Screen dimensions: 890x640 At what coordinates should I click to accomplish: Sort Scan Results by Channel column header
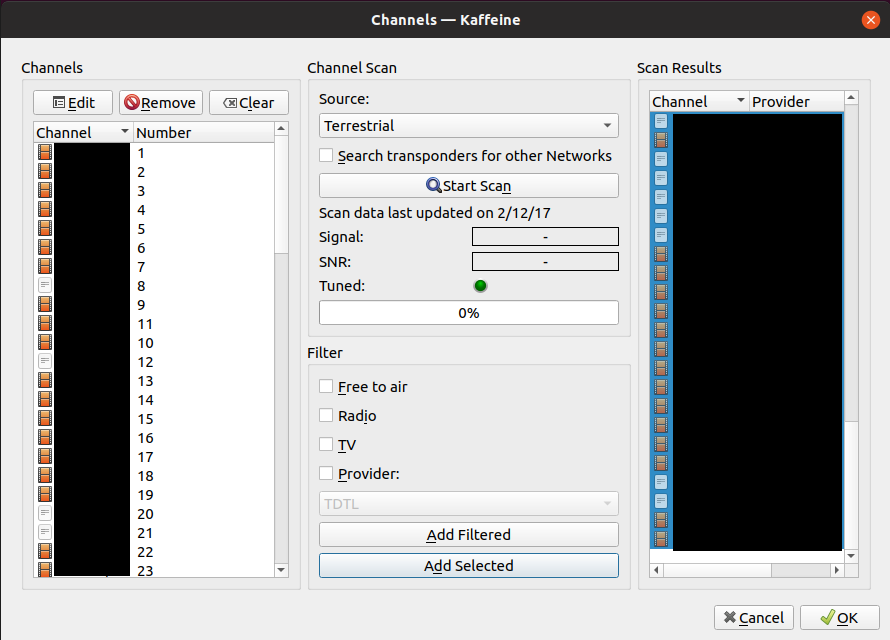point(699,102)
